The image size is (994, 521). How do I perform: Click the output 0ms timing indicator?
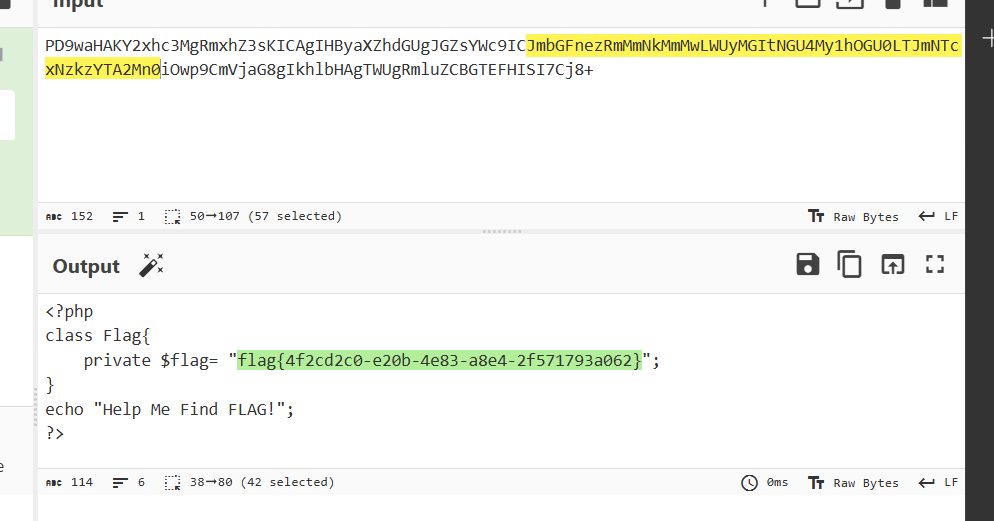tap(765, 482)
